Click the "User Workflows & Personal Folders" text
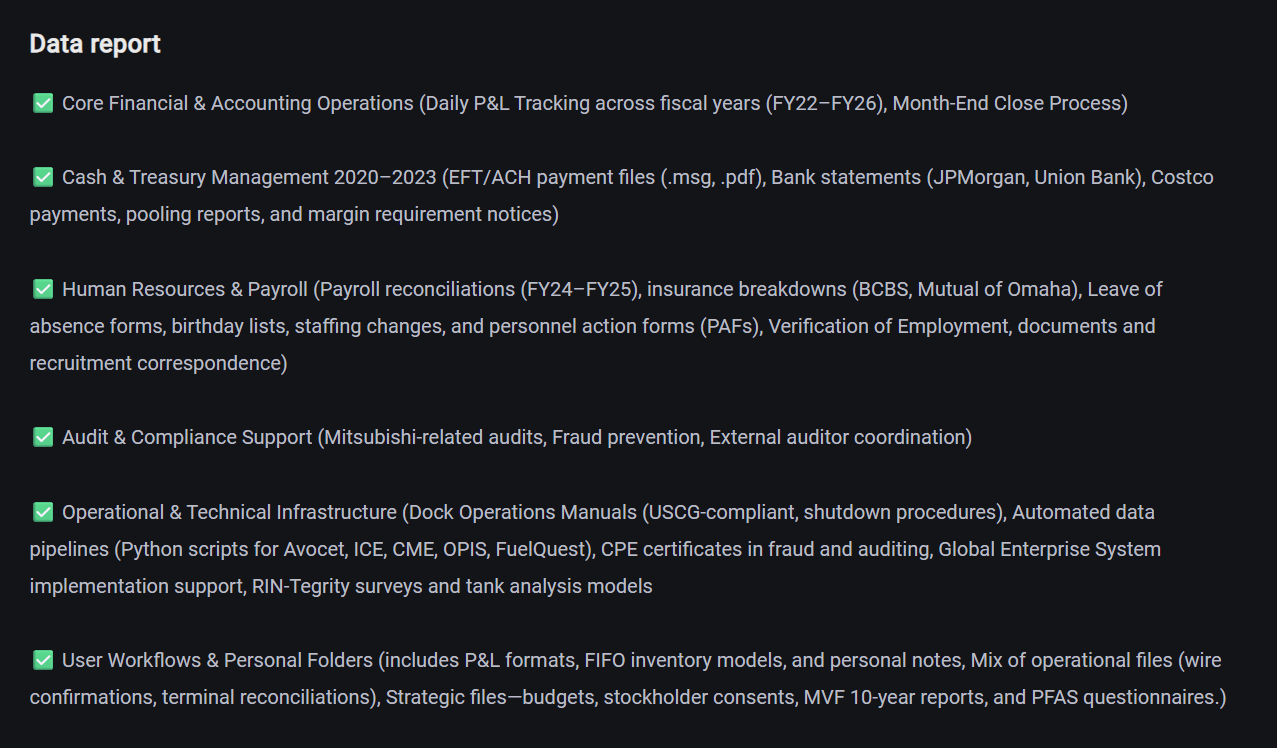 [x=217, y=660]
